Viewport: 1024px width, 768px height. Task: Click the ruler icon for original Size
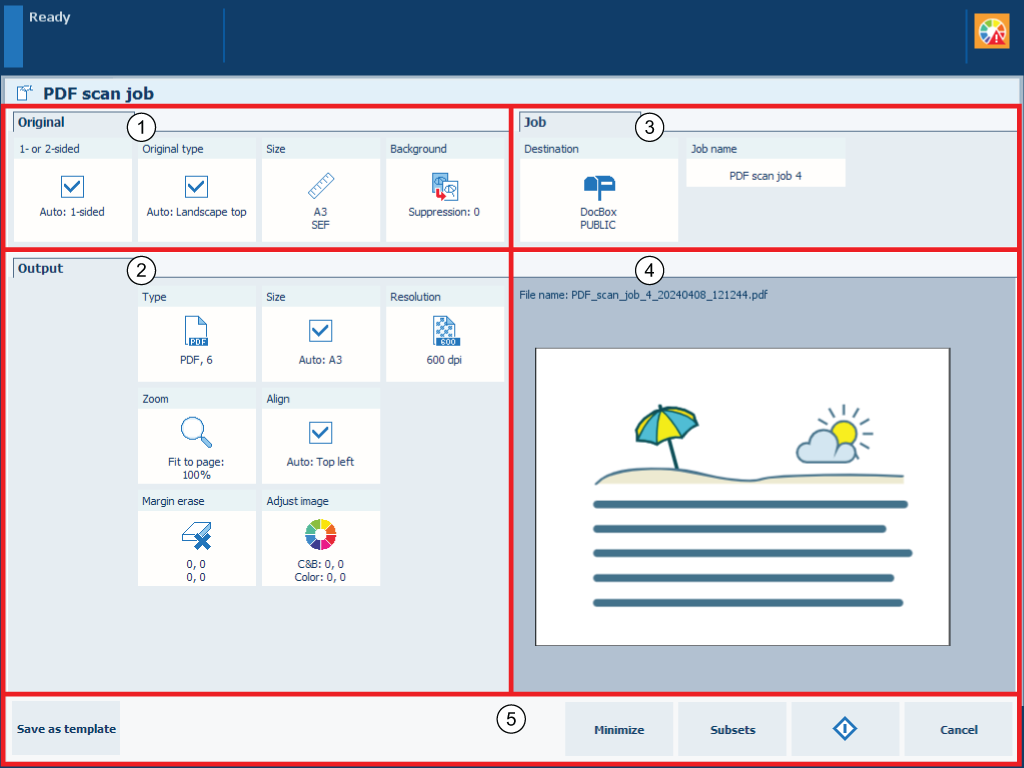pos(320,187)
